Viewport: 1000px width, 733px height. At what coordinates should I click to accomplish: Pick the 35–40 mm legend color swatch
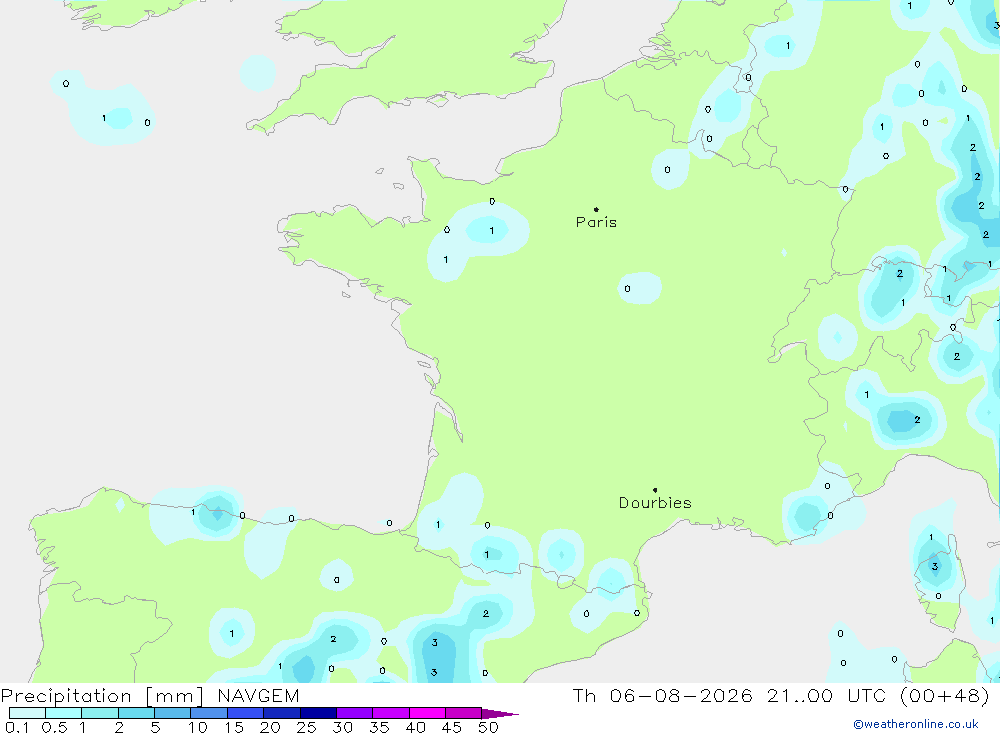[x=391, y=713]
